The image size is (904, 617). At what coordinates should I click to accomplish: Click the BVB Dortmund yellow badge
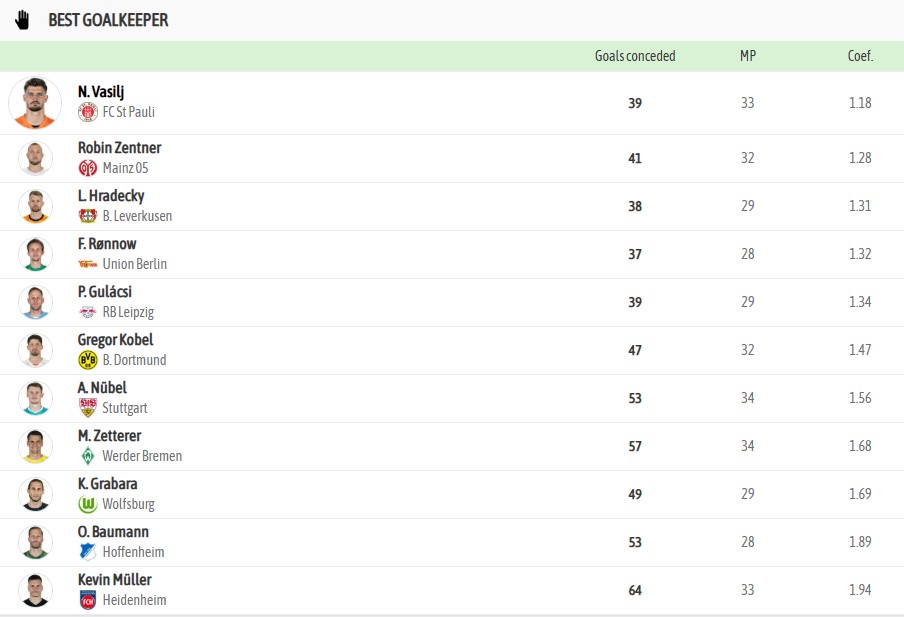click(88, 360)
